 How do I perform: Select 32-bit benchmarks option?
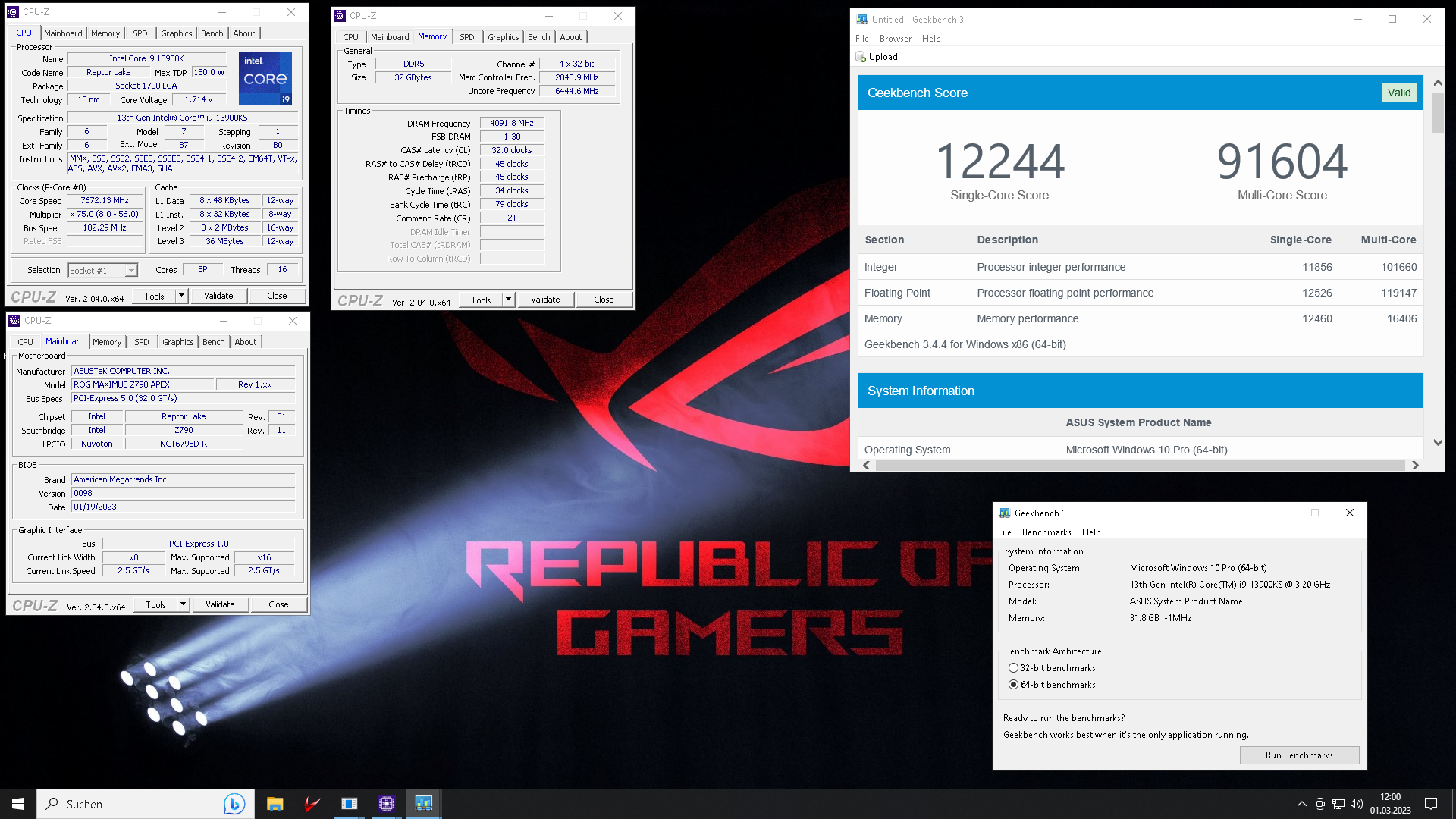point(1013,668)
